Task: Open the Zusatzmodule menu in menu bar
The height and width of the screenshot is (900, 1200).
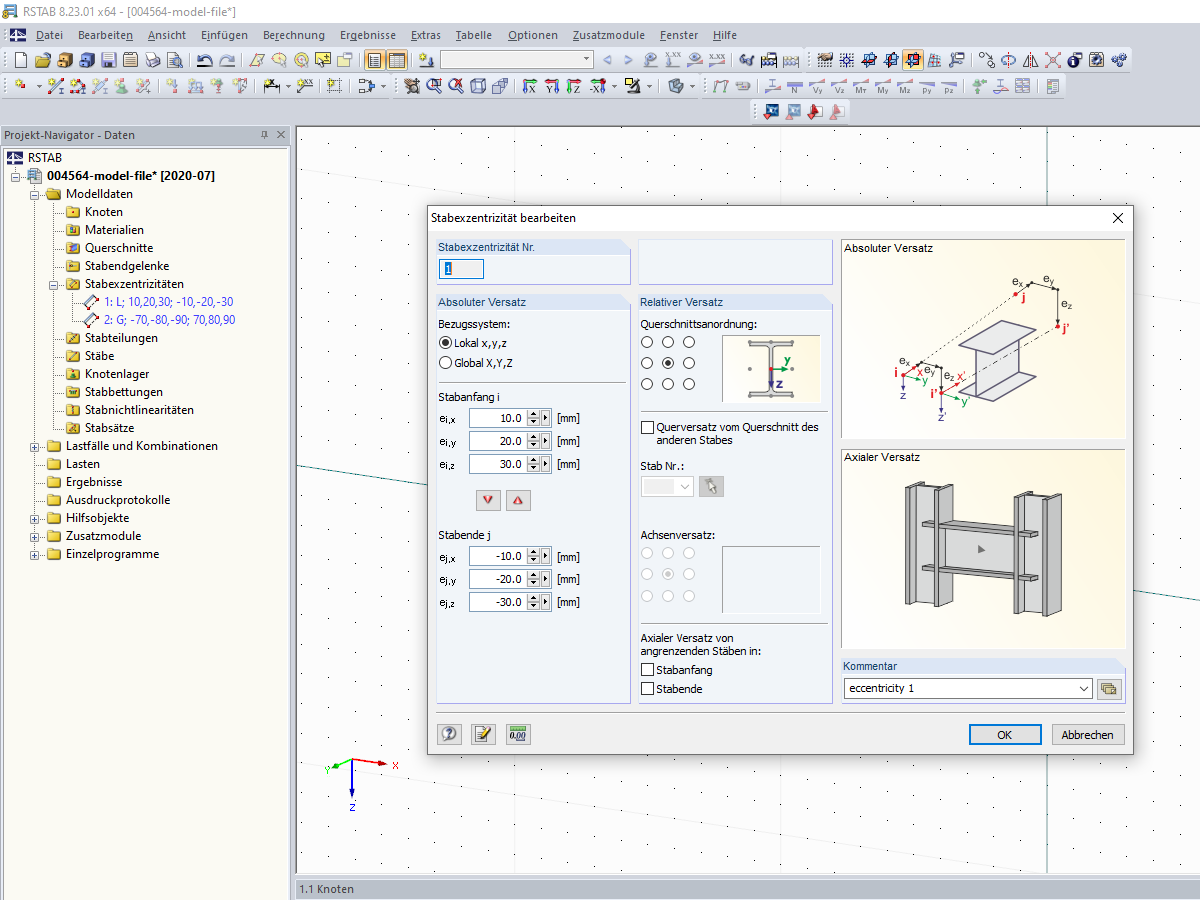Action: click(608, 35)
